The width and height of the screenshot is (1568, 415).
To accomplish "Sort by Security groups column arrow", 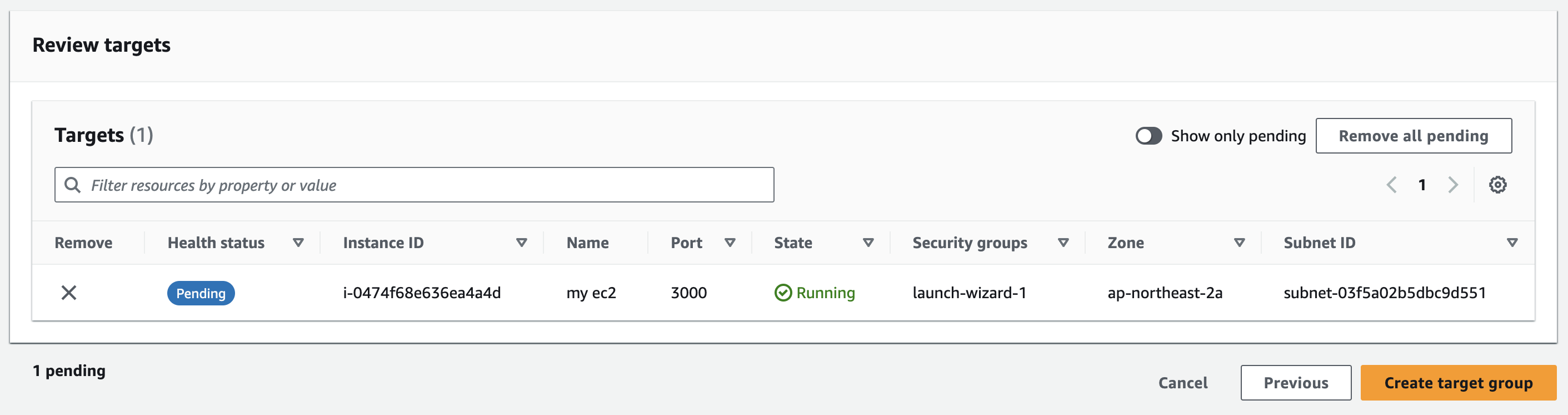I will pos(1063,243).
